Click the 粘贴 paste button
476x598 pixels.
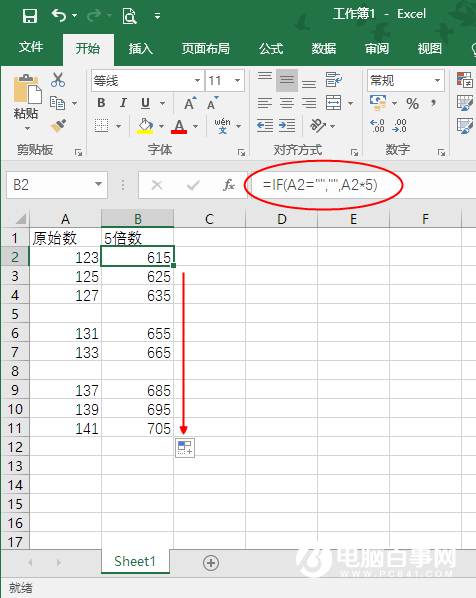click(x=26, y=101)
